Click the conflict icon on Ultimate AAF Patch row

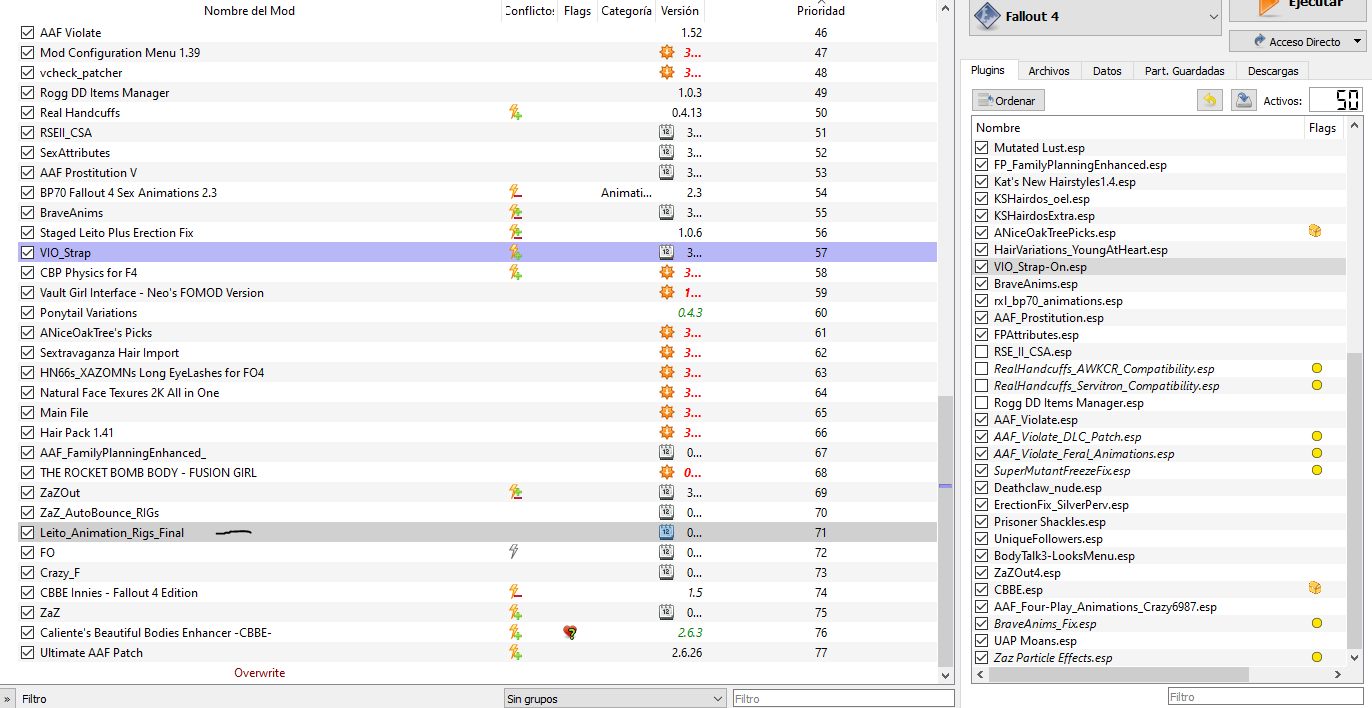tap(515, 653)
